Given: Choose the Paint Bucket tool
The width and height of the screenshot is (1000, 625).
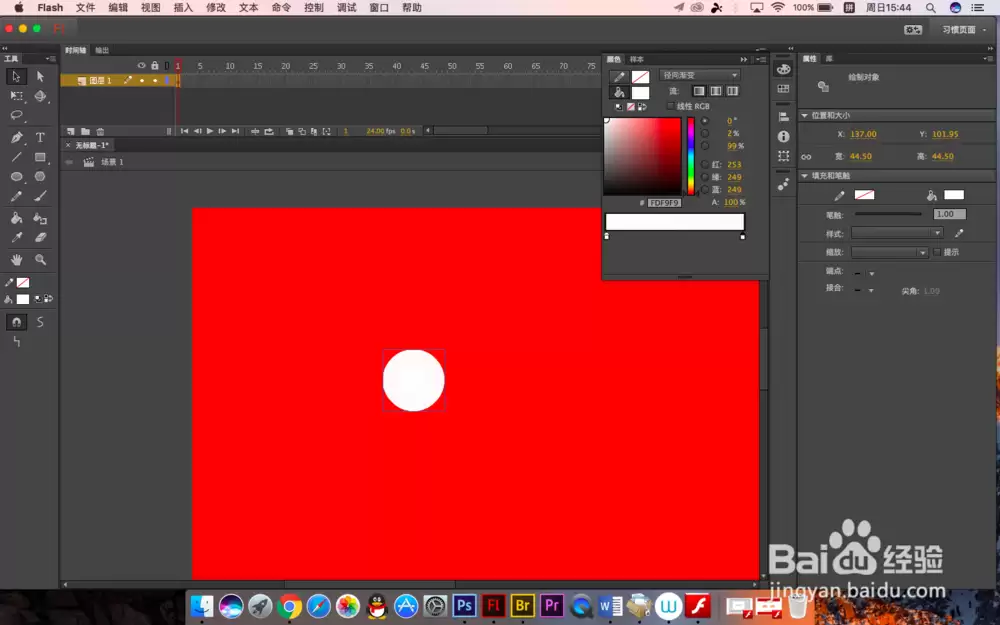Looking at the screenshot, I should [x=17, y=218].
